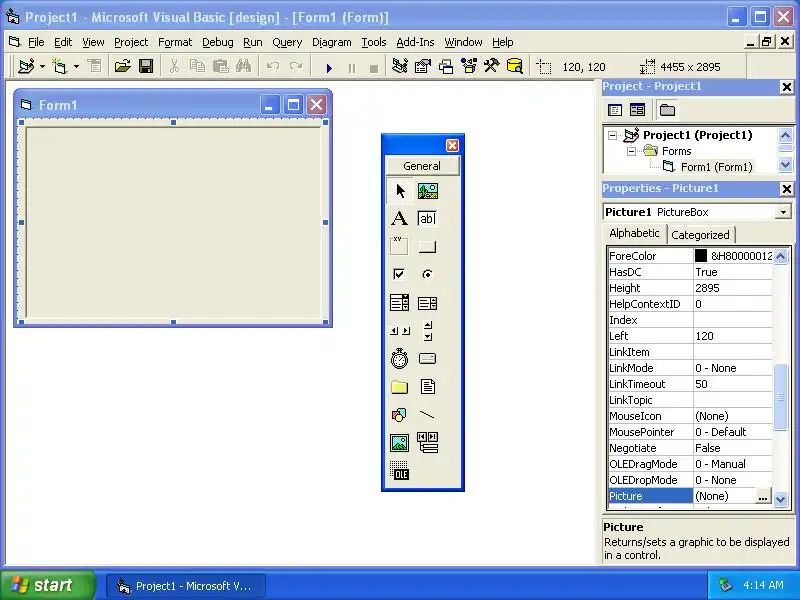Select the vertical scrollbar tool
Viewport: 800px width, 600px height.
coord(428,331)
